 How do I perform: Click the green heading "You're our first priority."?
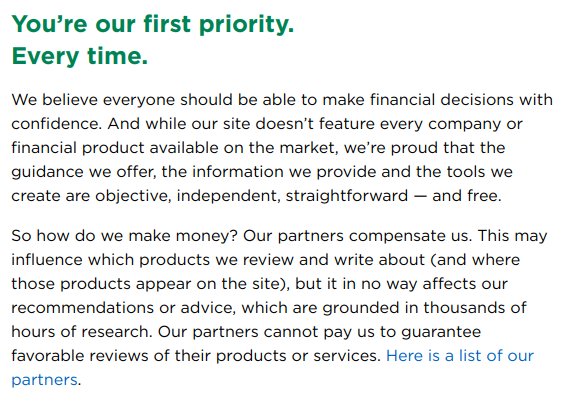(153, 24)
